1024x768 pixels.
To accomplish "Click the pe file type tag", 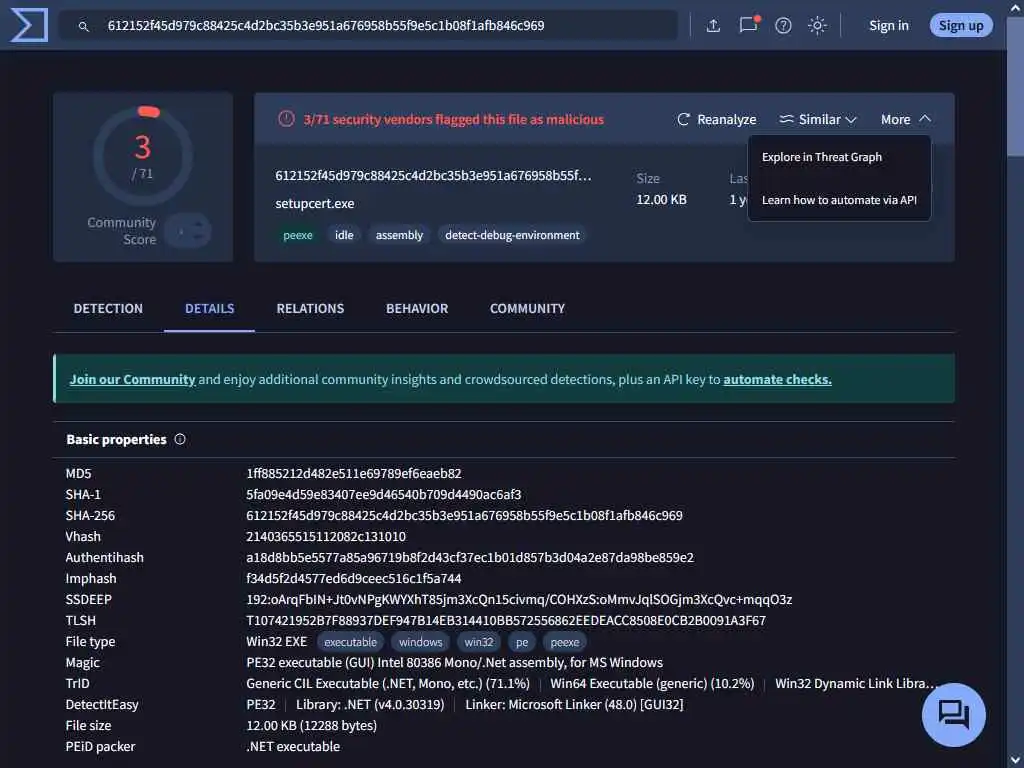I will point(522,642).
